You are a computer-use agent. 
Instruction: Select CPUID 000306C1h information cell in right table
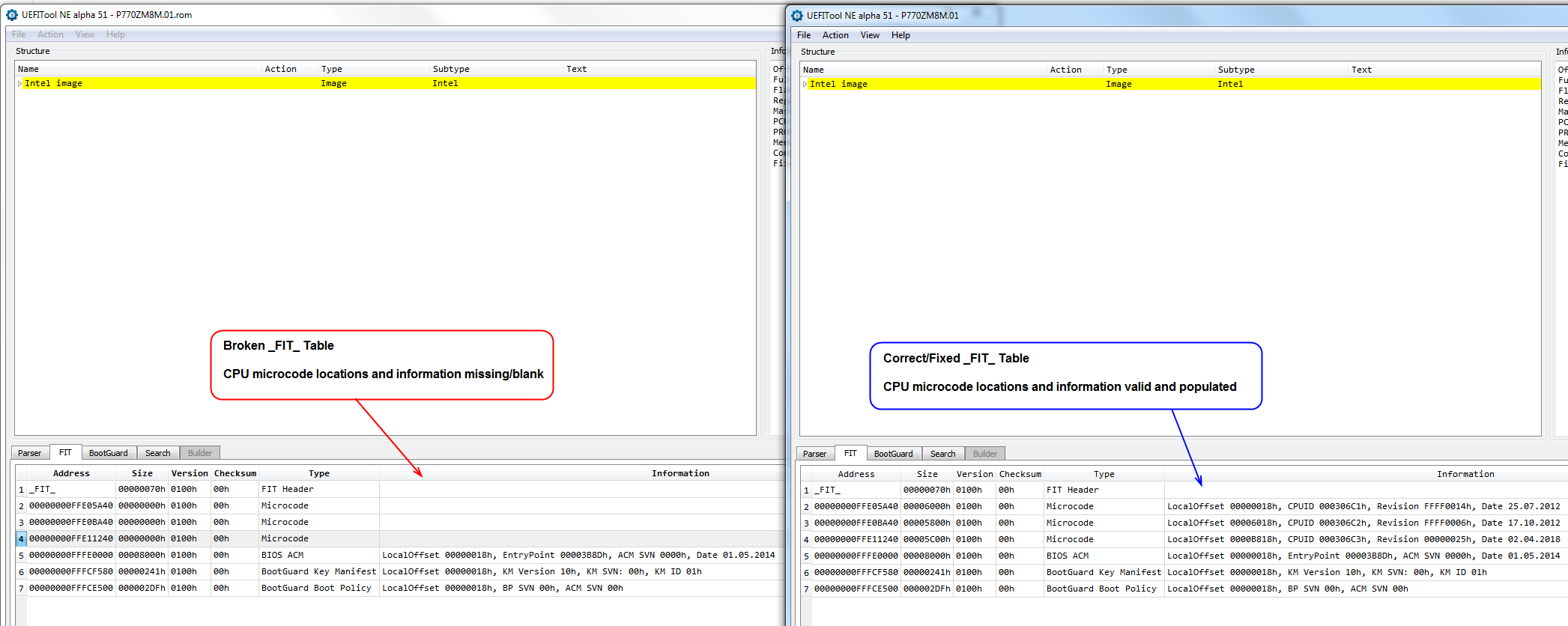[1366, 506]
